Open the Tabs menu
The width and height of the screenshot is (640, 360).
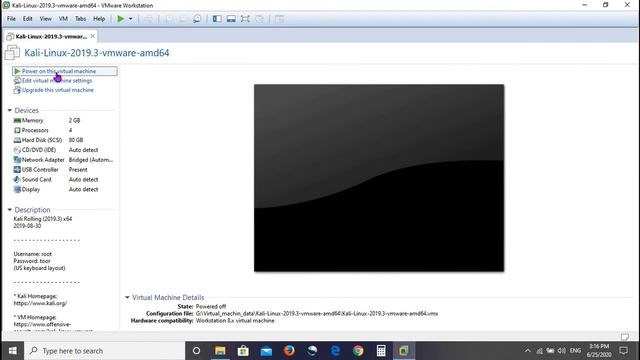click(x=80, y=19)
